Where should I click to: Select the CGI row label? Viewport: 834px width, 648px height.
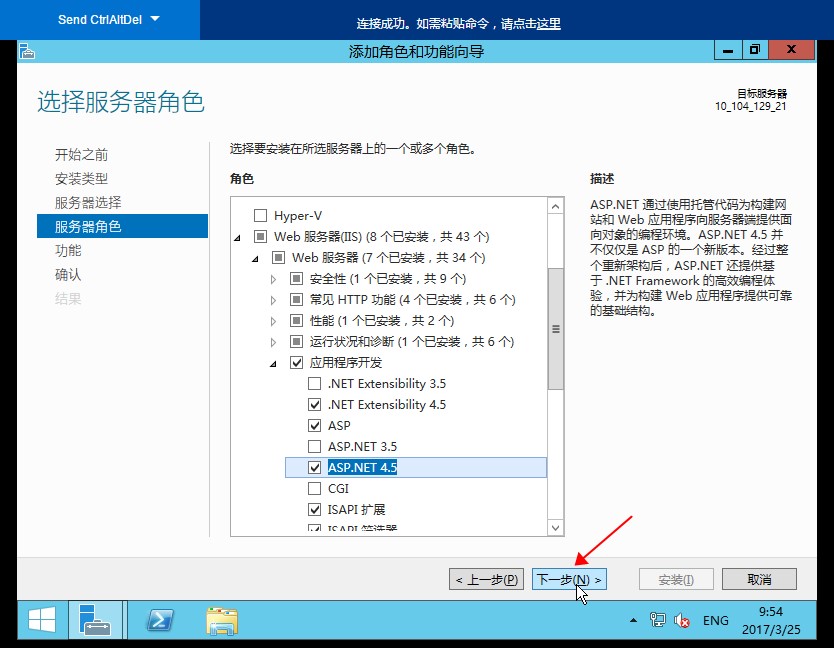coord(338,488)
